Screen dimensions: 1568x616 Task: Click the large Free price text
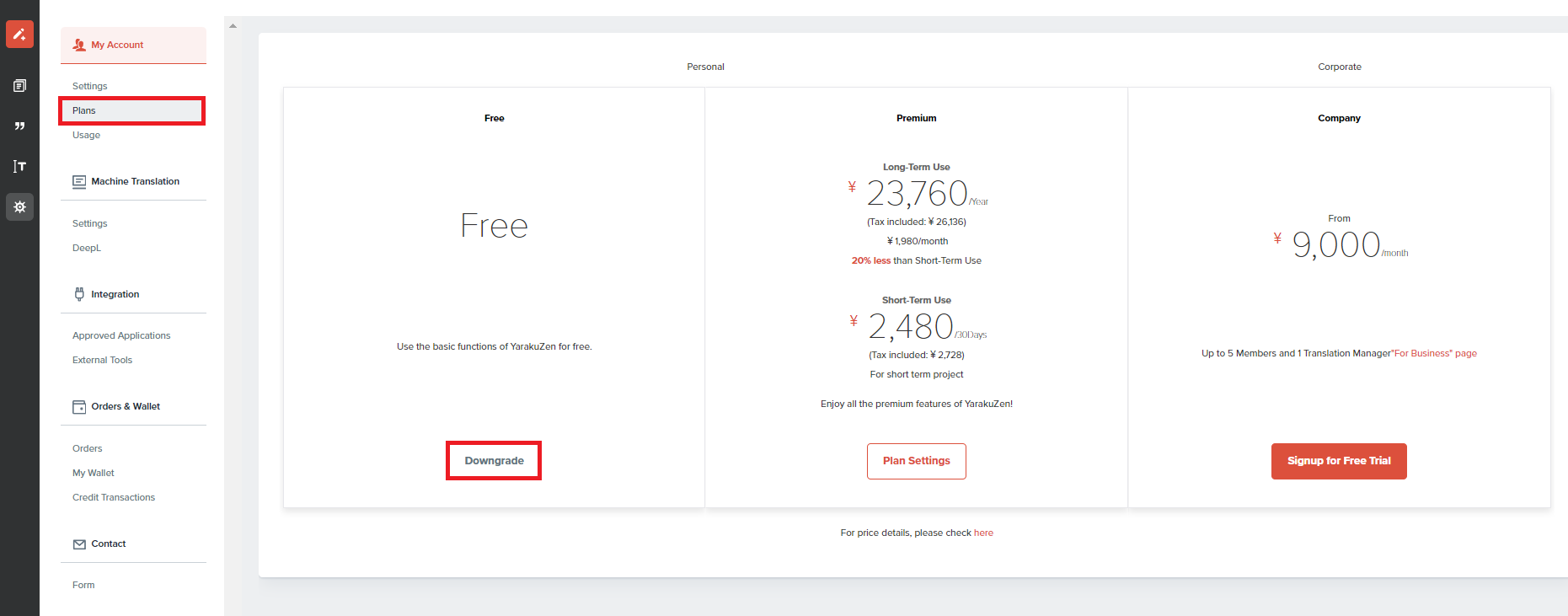pos(494,226)
